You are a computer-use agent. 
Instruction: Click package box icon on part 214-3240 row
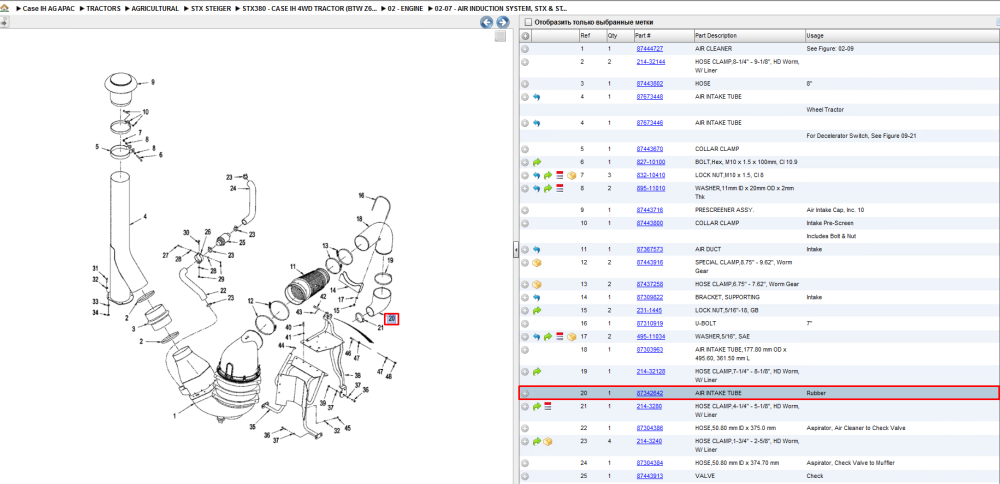548,441
